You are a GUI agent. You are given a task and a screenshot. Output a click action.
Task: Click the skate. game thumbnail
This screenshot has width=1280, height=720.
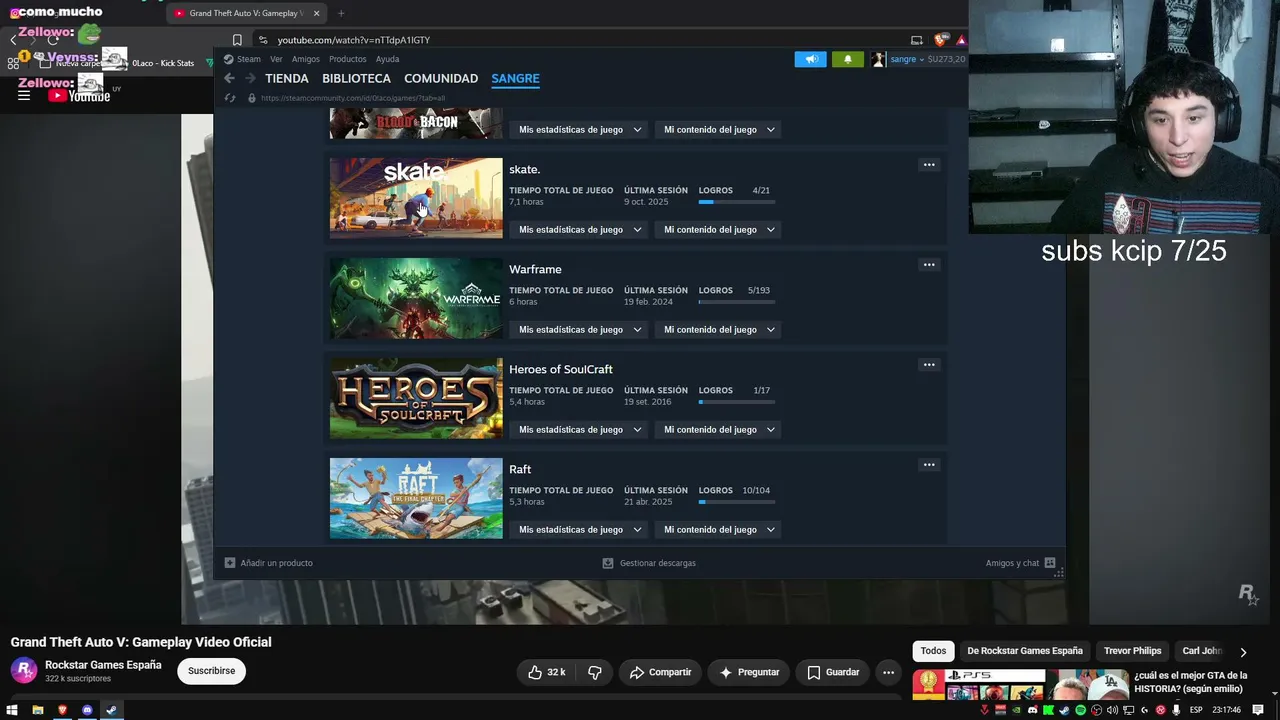click(416, 198)
